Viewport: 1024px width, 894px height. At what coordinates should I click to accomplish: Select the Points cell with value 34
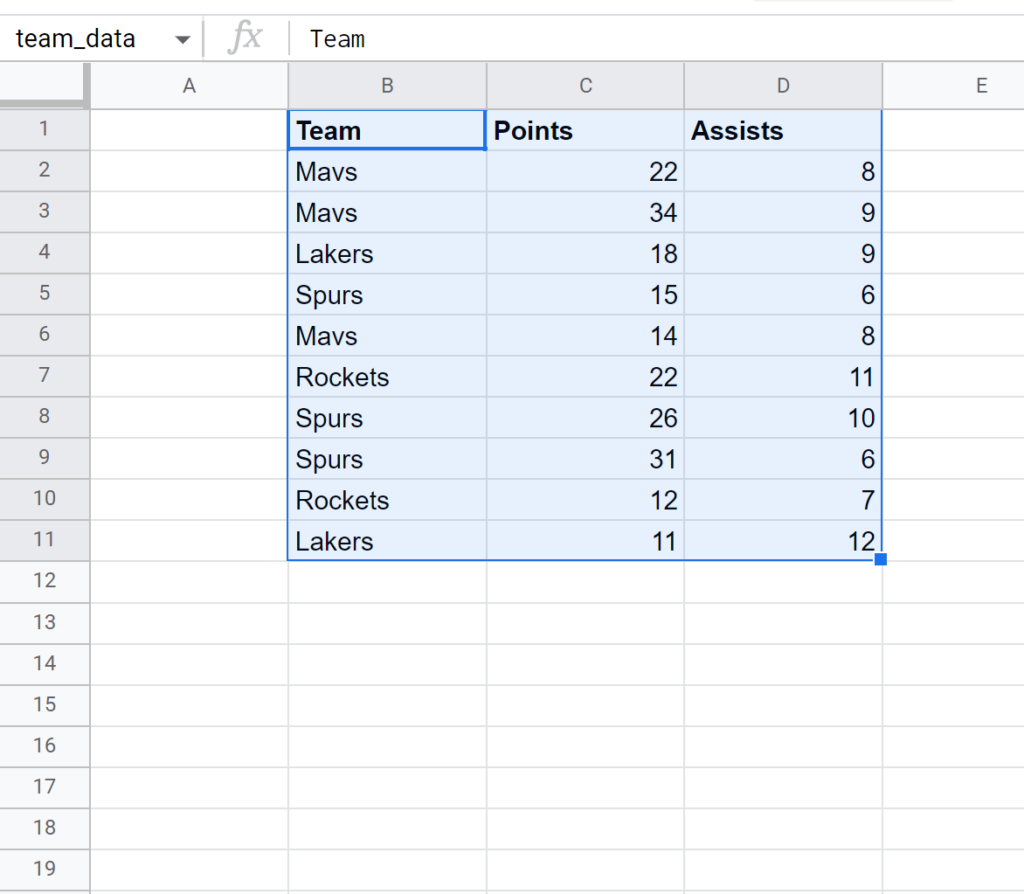point(586,212)
